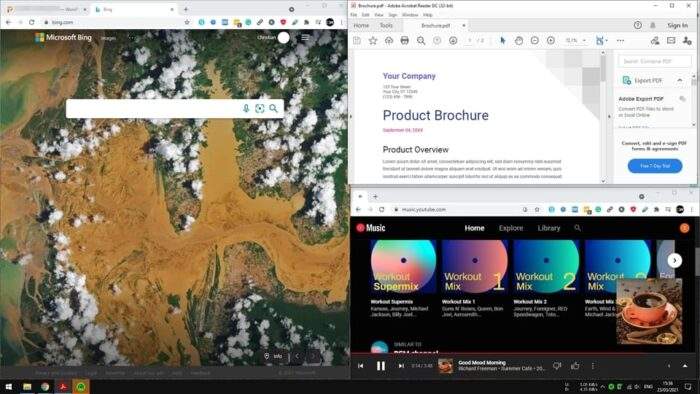700x394 pixels.
Task: Open the Images link on Bing
Action: coord(108,38)
